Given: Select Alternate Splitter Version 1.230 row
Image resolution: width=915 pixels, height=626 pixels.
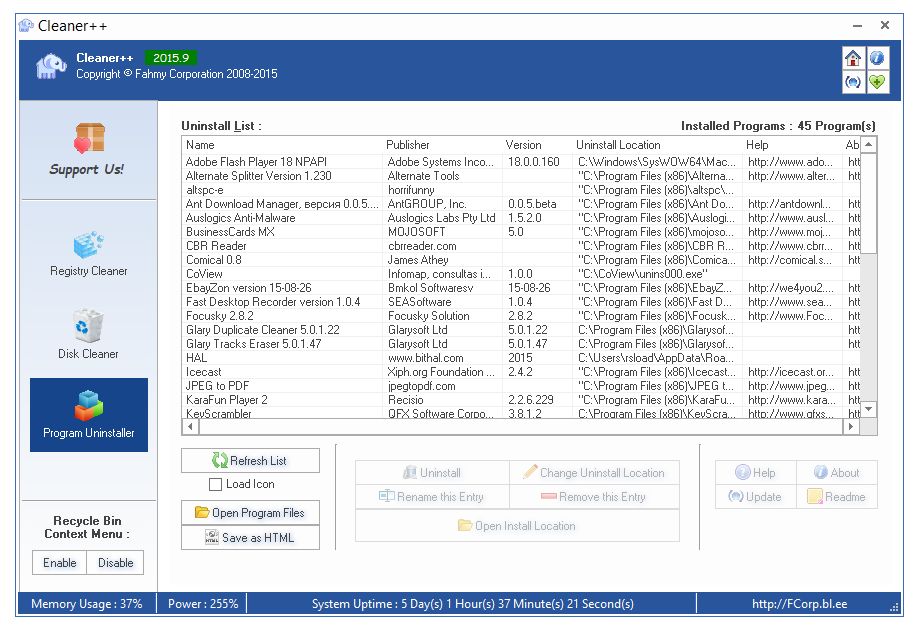Looking at the screenshot, I should (521, 176).
